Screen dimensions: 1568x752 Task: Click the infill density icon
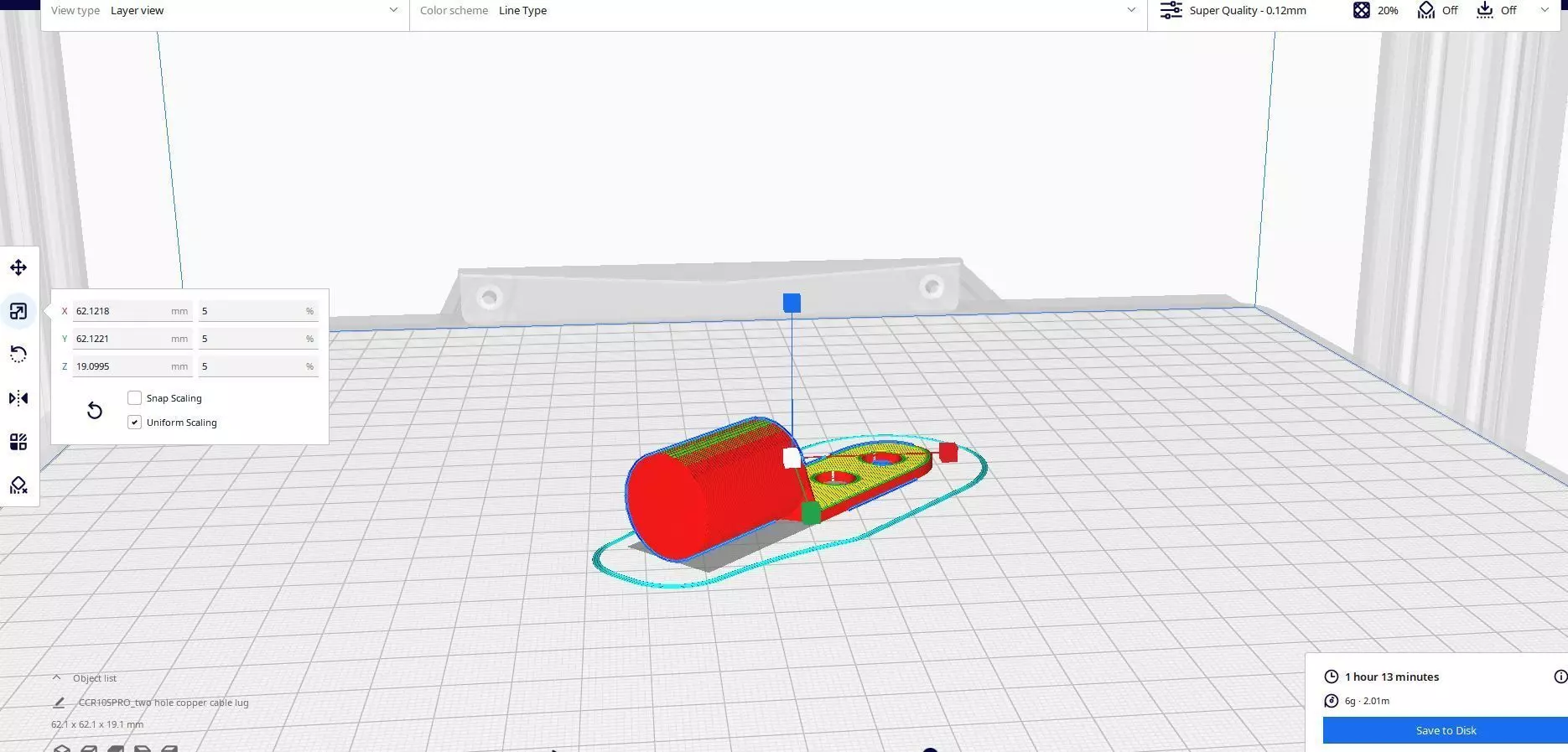[x=1362, y=10]
